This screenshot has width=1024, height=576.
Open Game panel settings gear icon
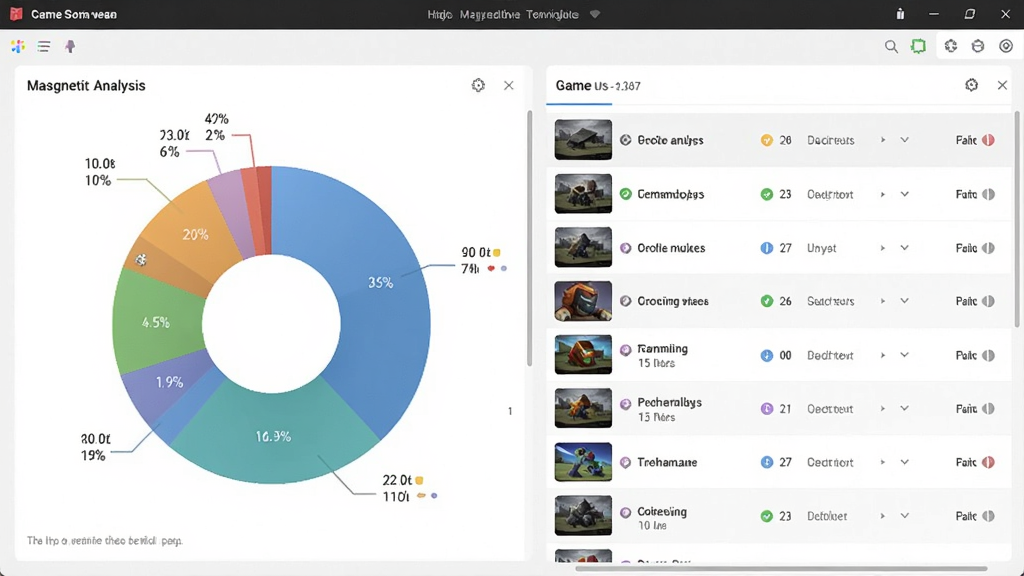pyautogui.click(x=971, y=85)
